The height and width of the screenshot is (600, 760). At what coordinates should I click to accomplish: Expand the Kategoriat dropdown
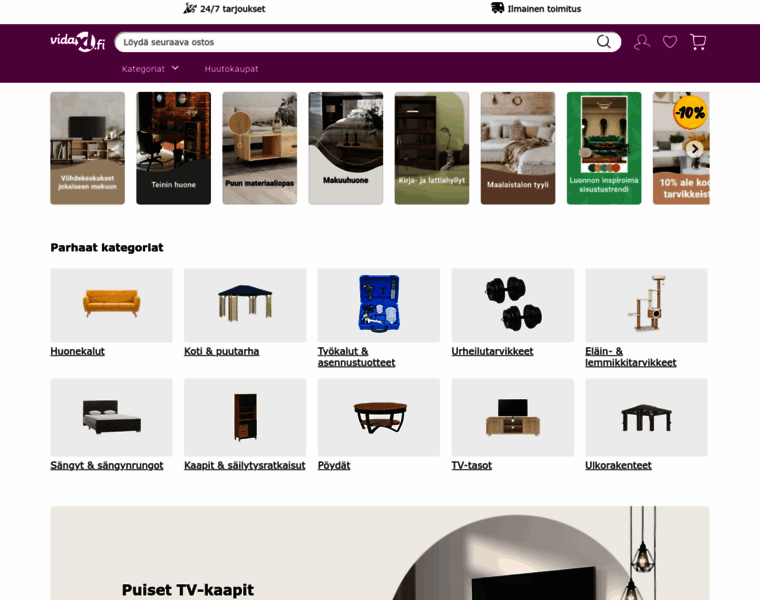150,69
